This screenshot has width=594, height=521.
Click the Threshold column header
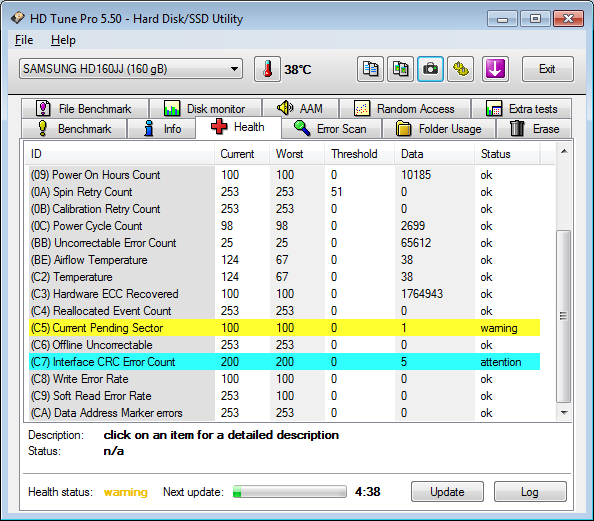tap(360, 154)
